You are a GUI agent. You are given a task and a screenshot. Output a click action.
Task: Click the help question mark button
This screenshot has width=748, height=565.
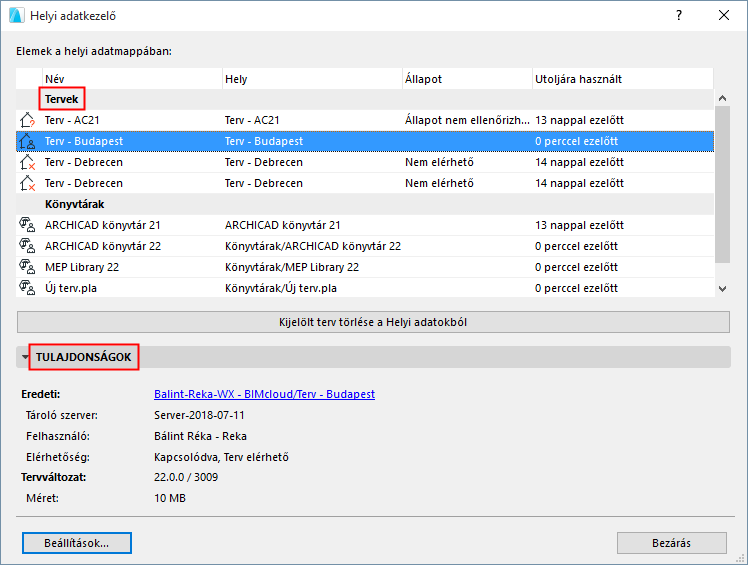(679, 16)
